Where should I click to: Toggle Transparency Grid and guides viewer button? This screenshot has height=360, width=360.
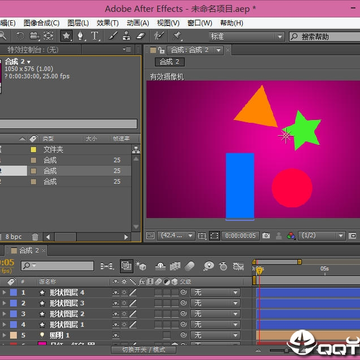(x=202, y=236)
